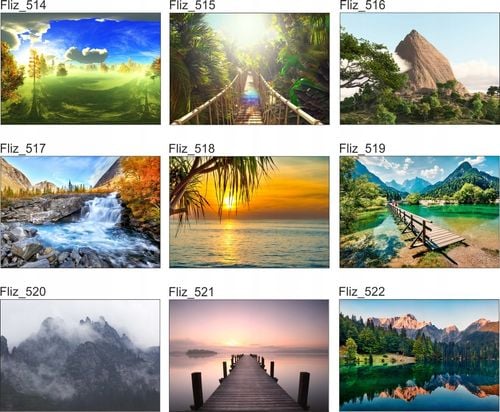Open the Fliz_515 jungle rope bridge image
This screenshot has width=500, height=412.
(250, 69)
